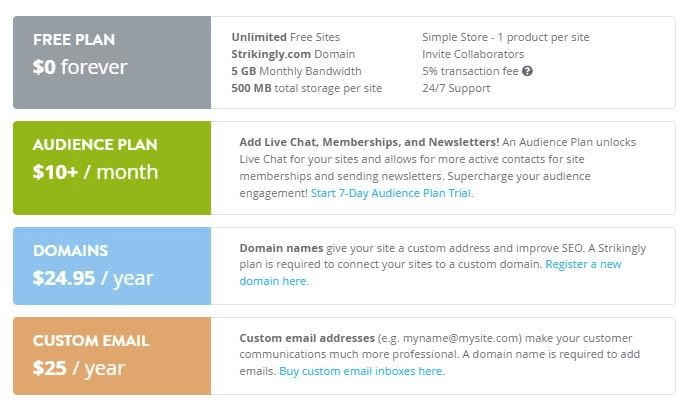Click the orange CUSTOM EMAIL title
The image size is (691, 413).
tap(91, 340)
